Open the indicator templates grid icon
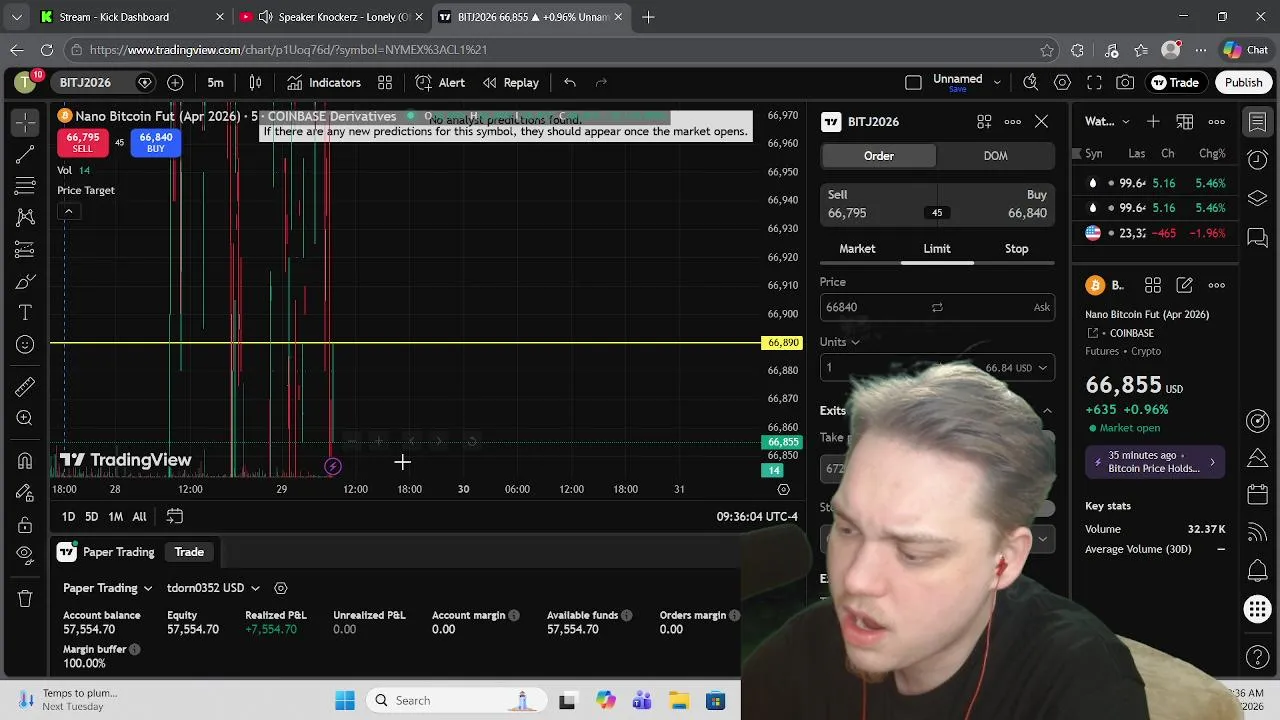The width and height of the screenshot is (1280, 720). pyautogui.click(x=385, y=83)
